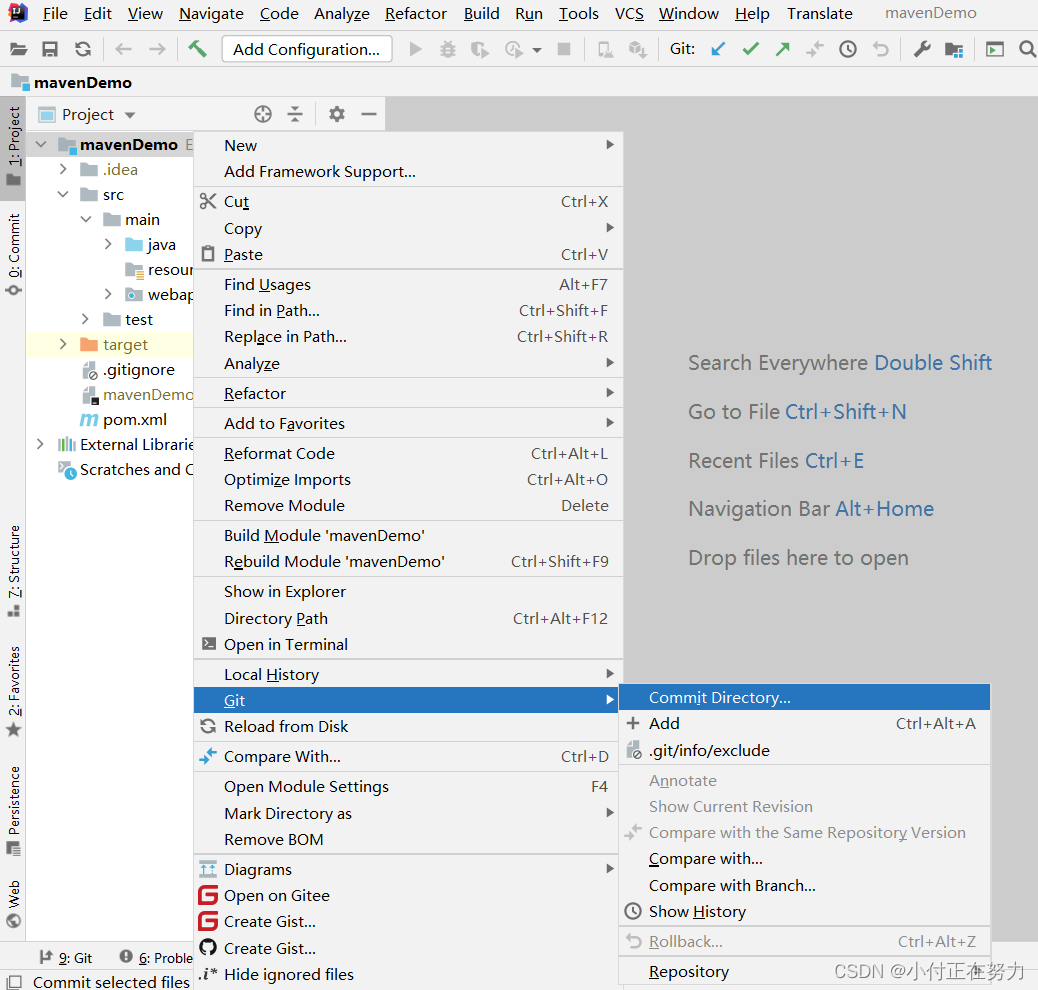Toggle the Persistence tool window tab

tap(13, 810)
